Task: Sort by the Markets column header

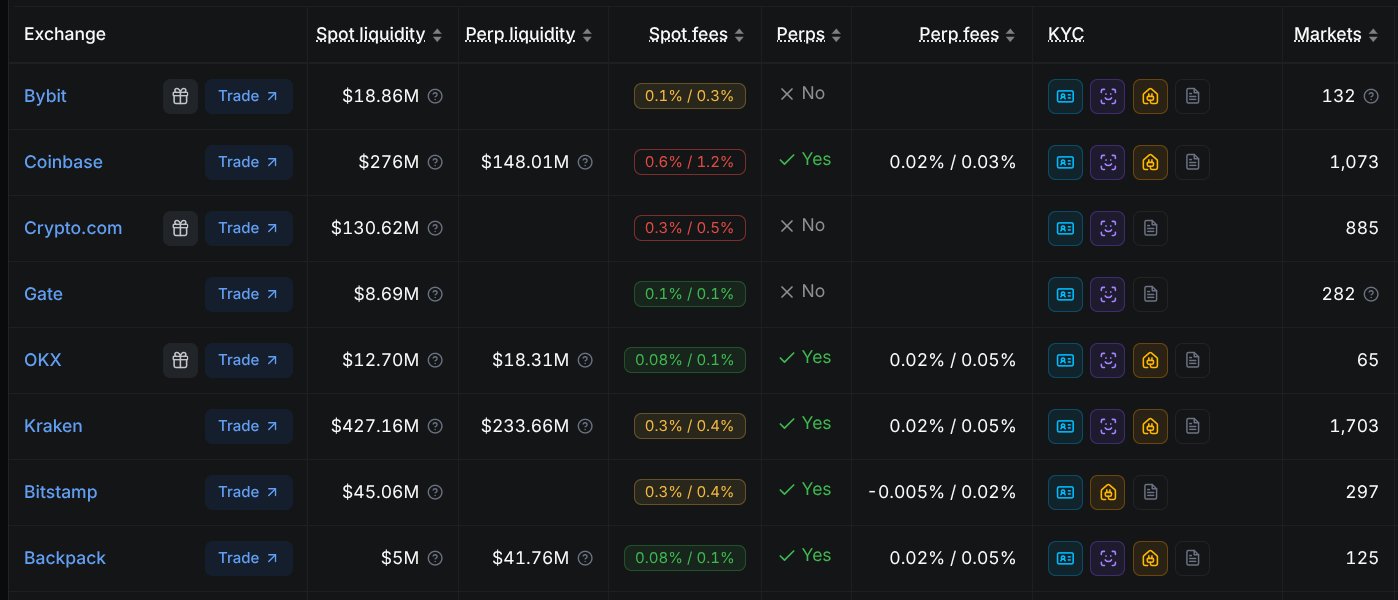Action: point(1336,34)
